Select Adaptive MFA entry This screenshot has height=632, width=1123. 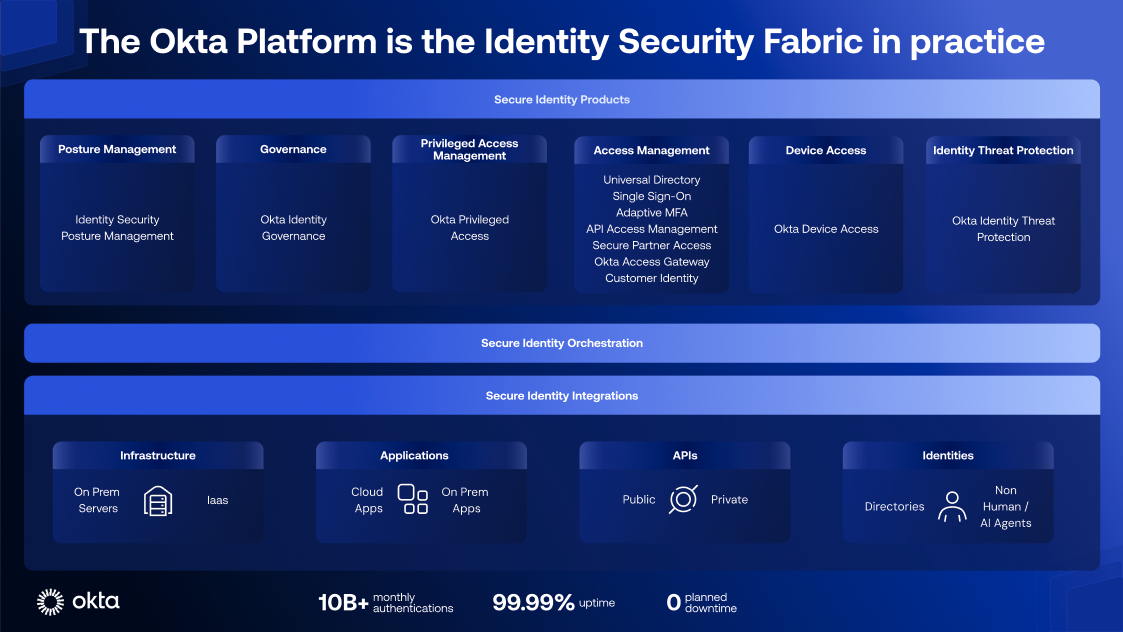click(x=651, y=213)
